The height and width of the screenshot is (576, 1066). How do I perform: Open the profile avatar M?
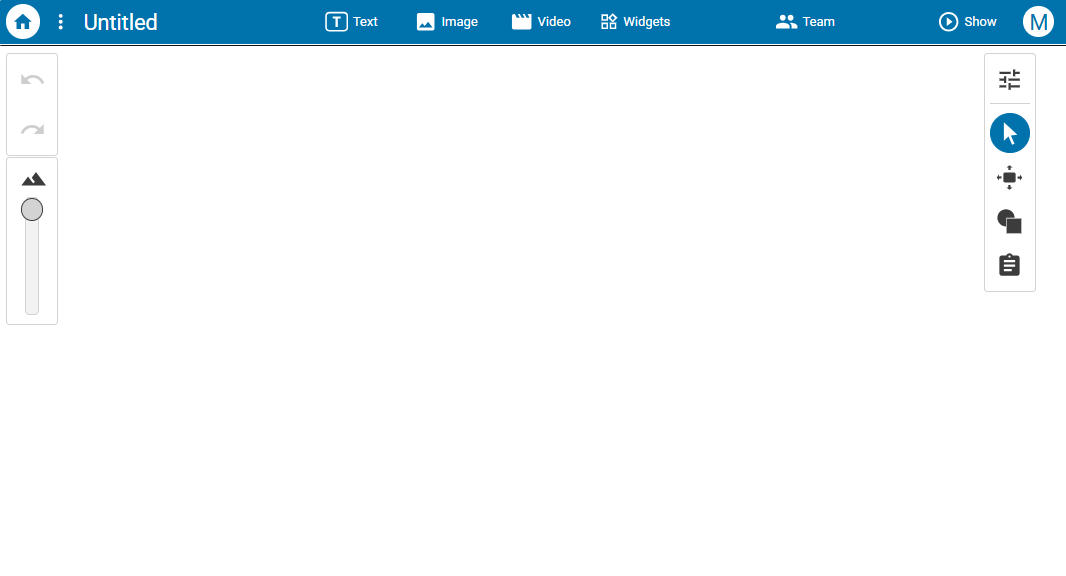coord(1038,21)
